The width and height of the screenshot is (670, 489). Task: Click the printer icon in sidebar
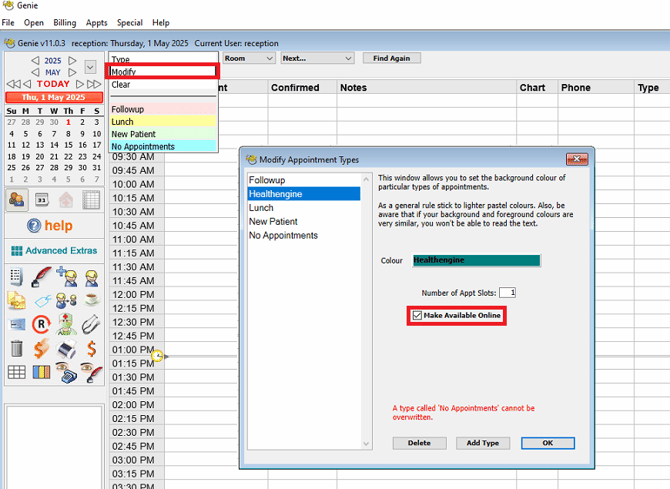(66, 349)
